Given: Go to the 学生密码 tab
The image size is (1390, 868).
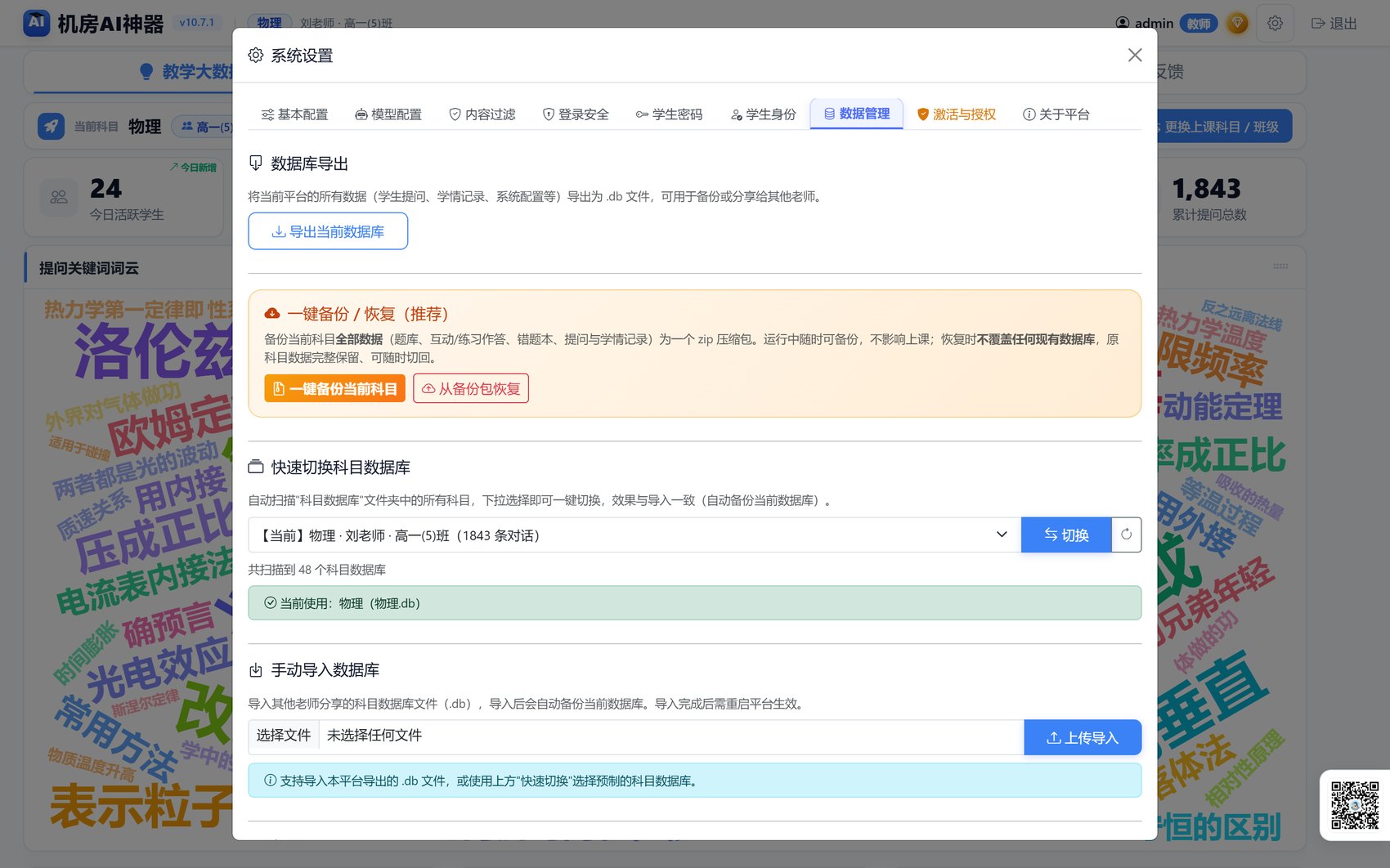Looking at the screenshot, I should point(669,114).
